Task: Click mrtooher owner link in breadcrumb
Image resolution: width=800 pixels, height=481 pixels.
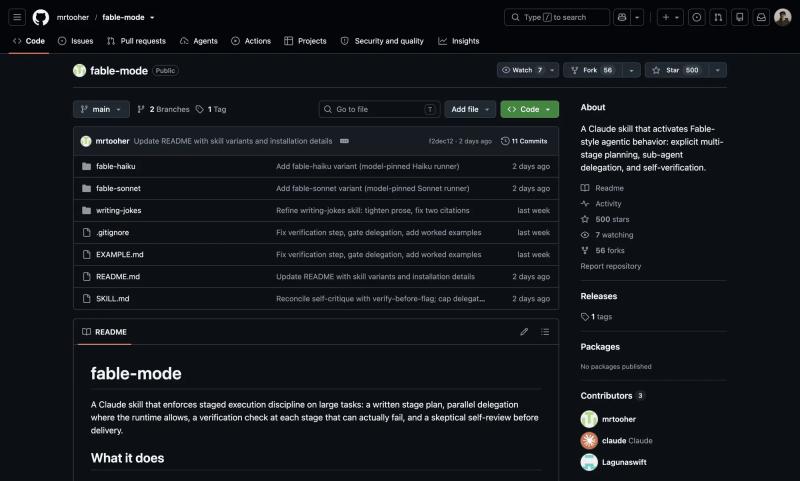Action: [73, 17]
